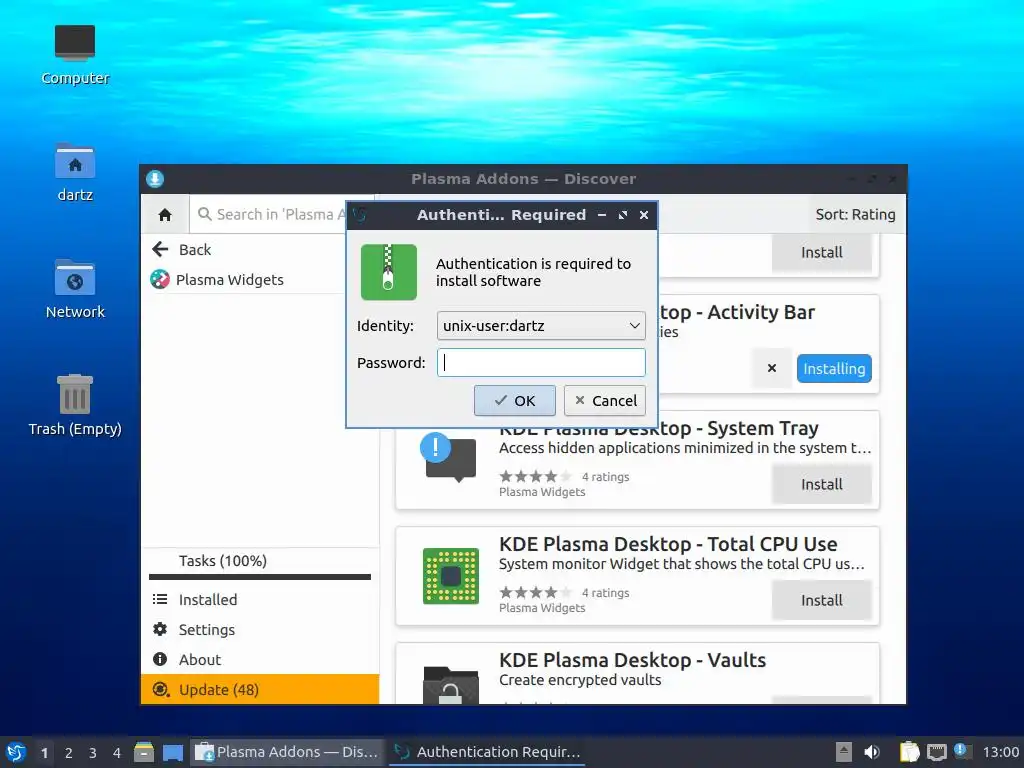
Task: Open Update (48) in sidebar
Action: click(260, 690)
